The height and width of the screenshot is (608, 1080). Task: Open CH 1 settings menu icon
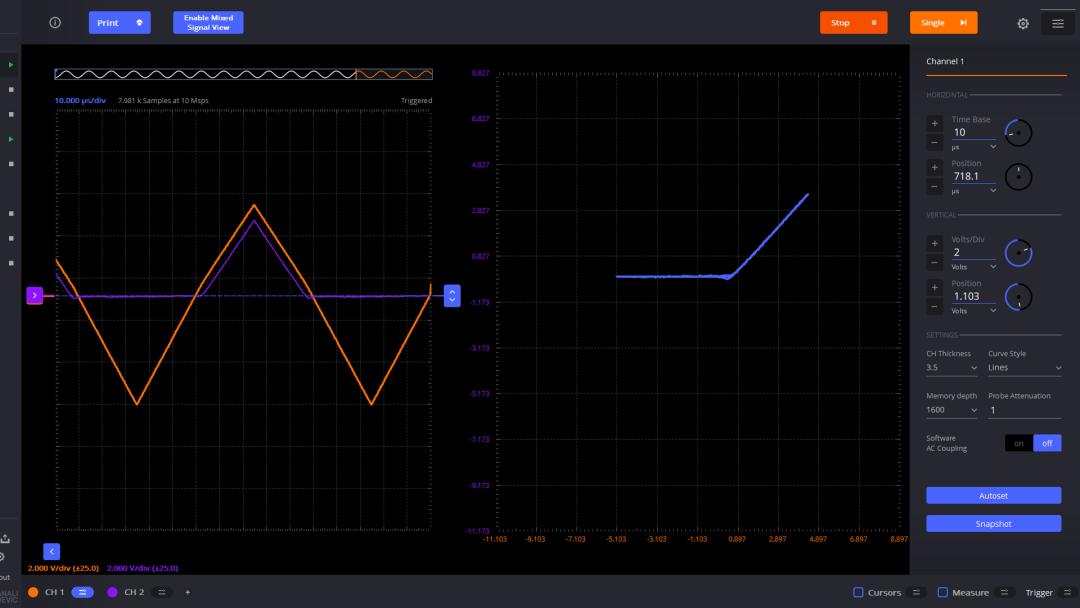pyautogui.click(x=83, y=592)
